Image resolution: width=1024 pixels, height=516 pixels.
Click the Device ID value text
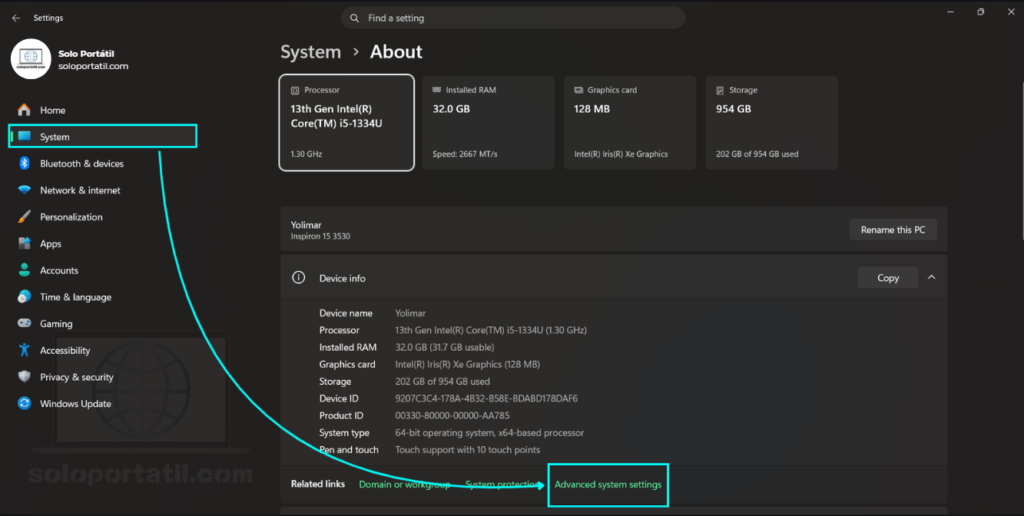point(487,398)
